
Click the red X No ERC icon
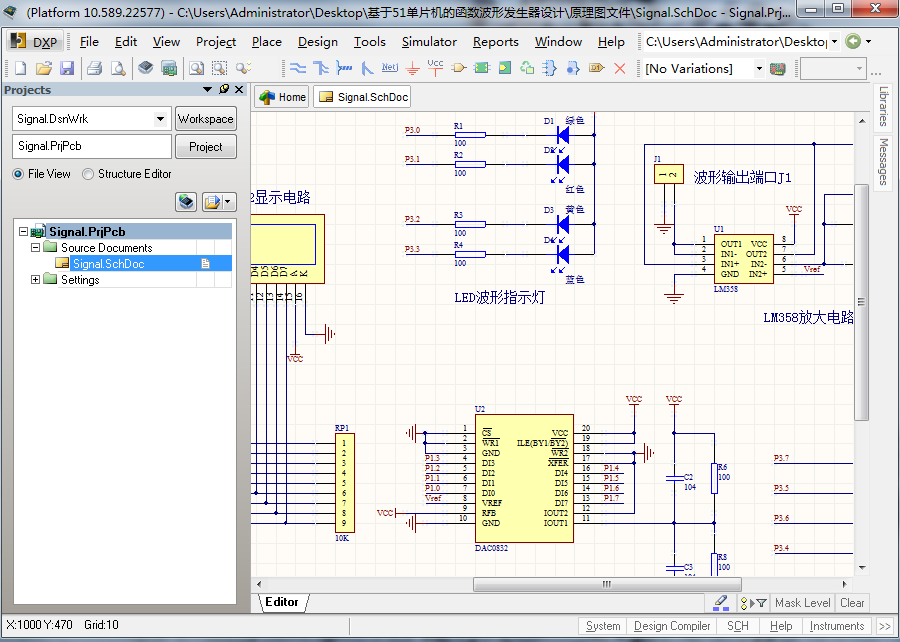[x=620, y=69]
